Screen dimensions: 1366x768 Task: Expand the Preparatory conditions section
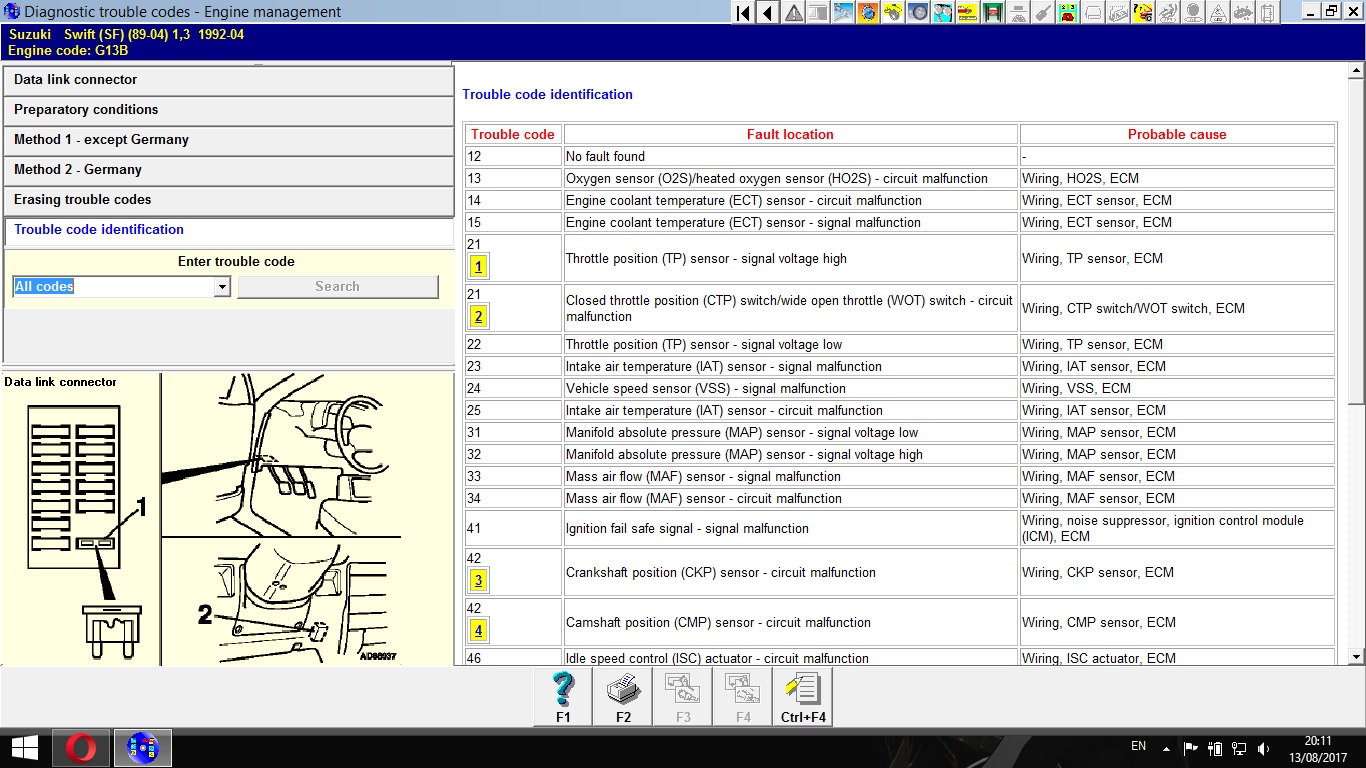(228, 110)
